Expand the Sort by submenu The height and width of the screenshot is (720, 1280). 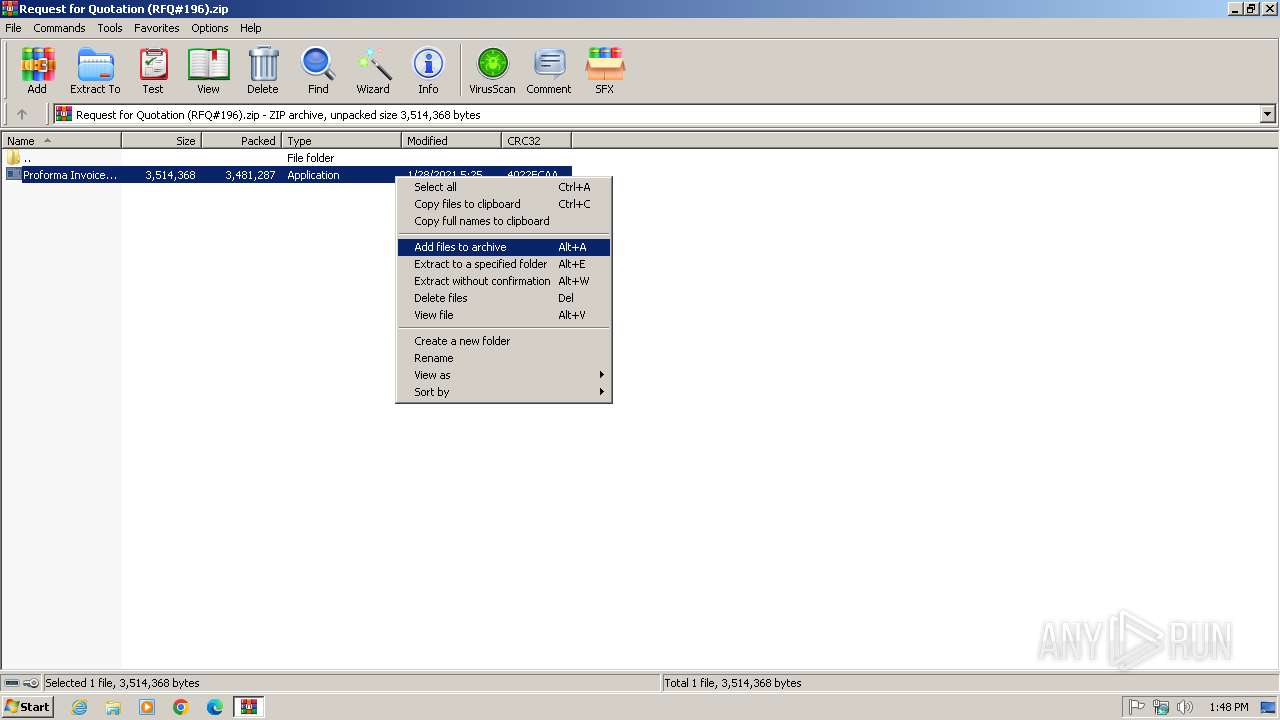(x=504, y=392)
